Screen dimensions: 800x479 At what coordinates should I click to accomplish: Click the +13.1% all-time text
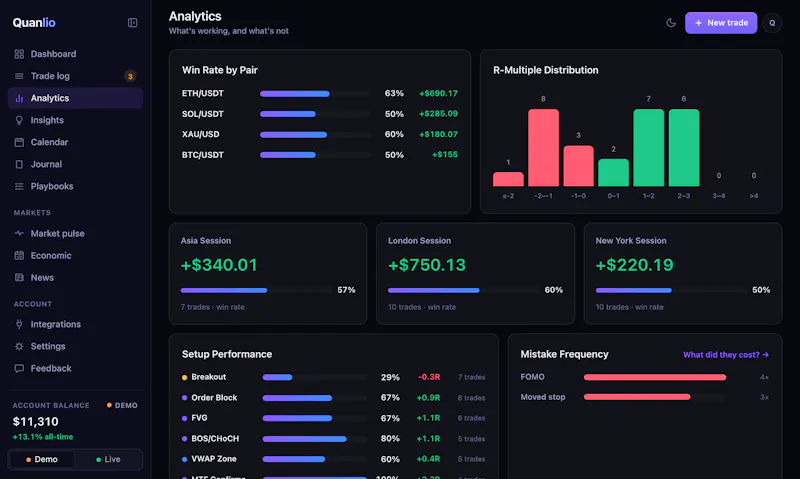tap(43, 437)
